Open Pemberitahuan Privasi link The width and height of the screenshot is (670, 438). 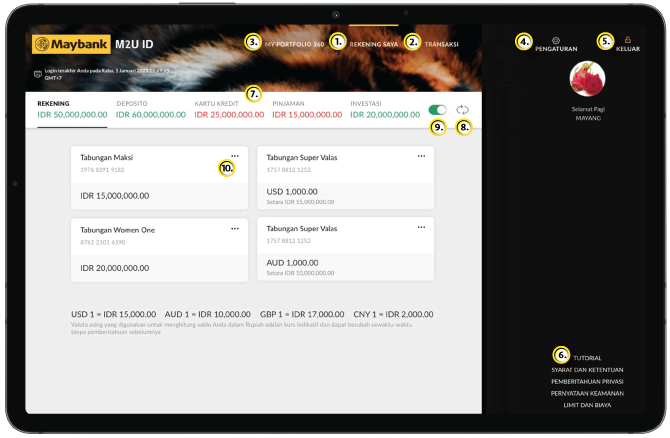[587, 381]
